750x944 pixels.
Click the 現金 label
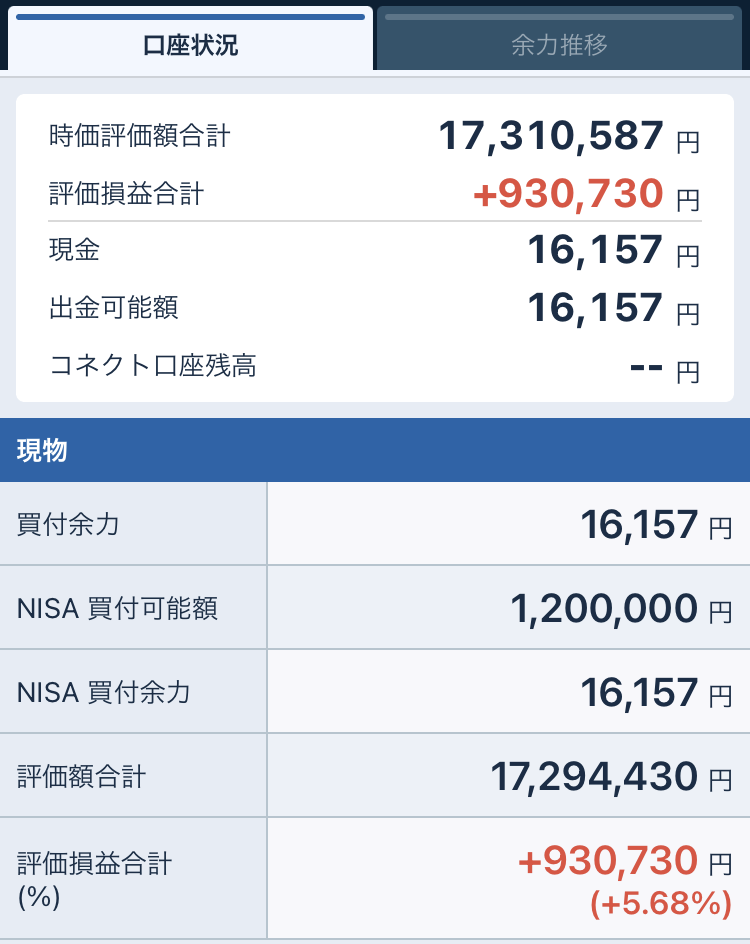pos(74,250)
